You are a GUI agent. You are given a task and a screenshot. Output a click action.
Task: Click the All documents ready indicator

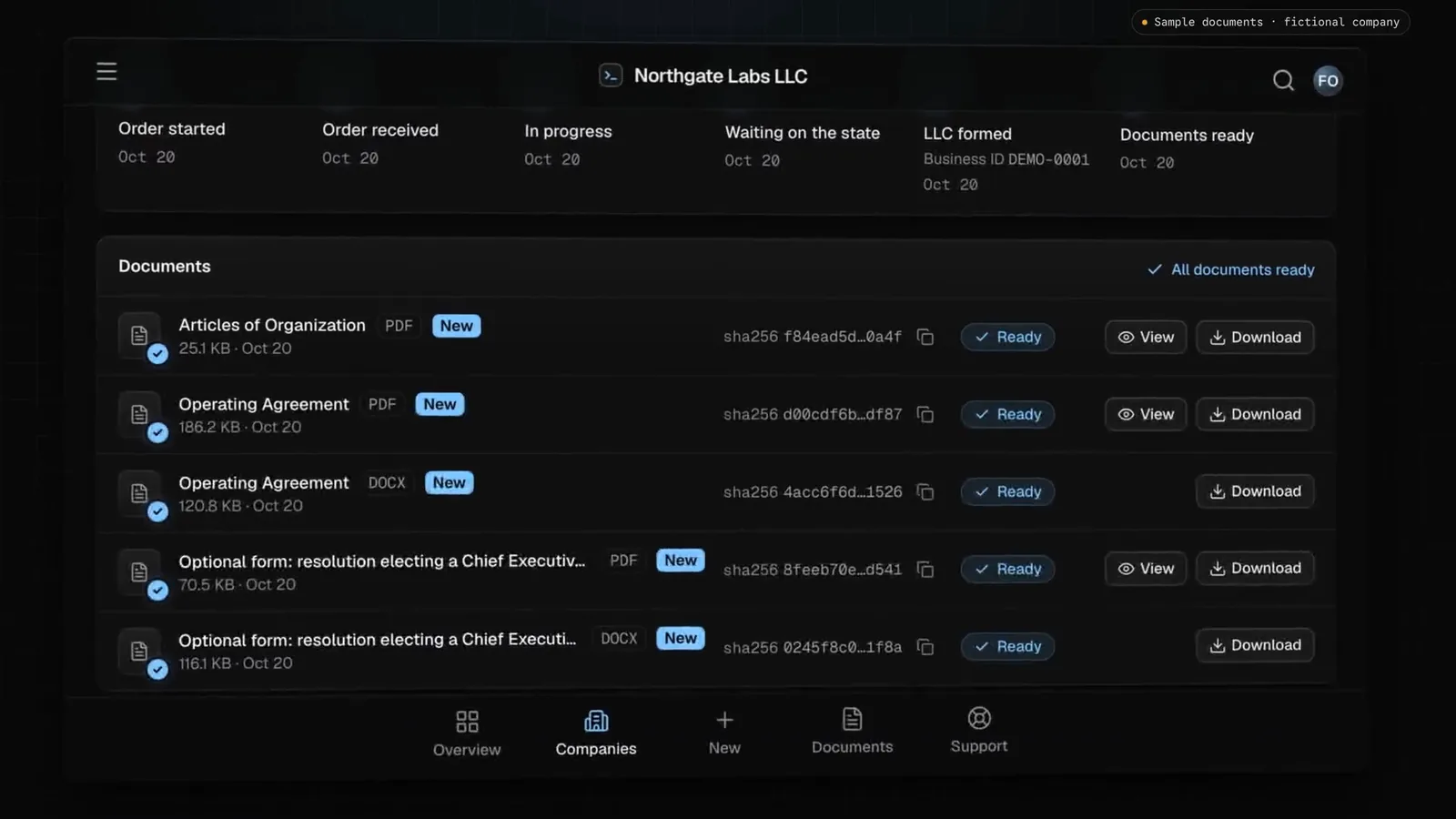click(x=1231, y=269)
